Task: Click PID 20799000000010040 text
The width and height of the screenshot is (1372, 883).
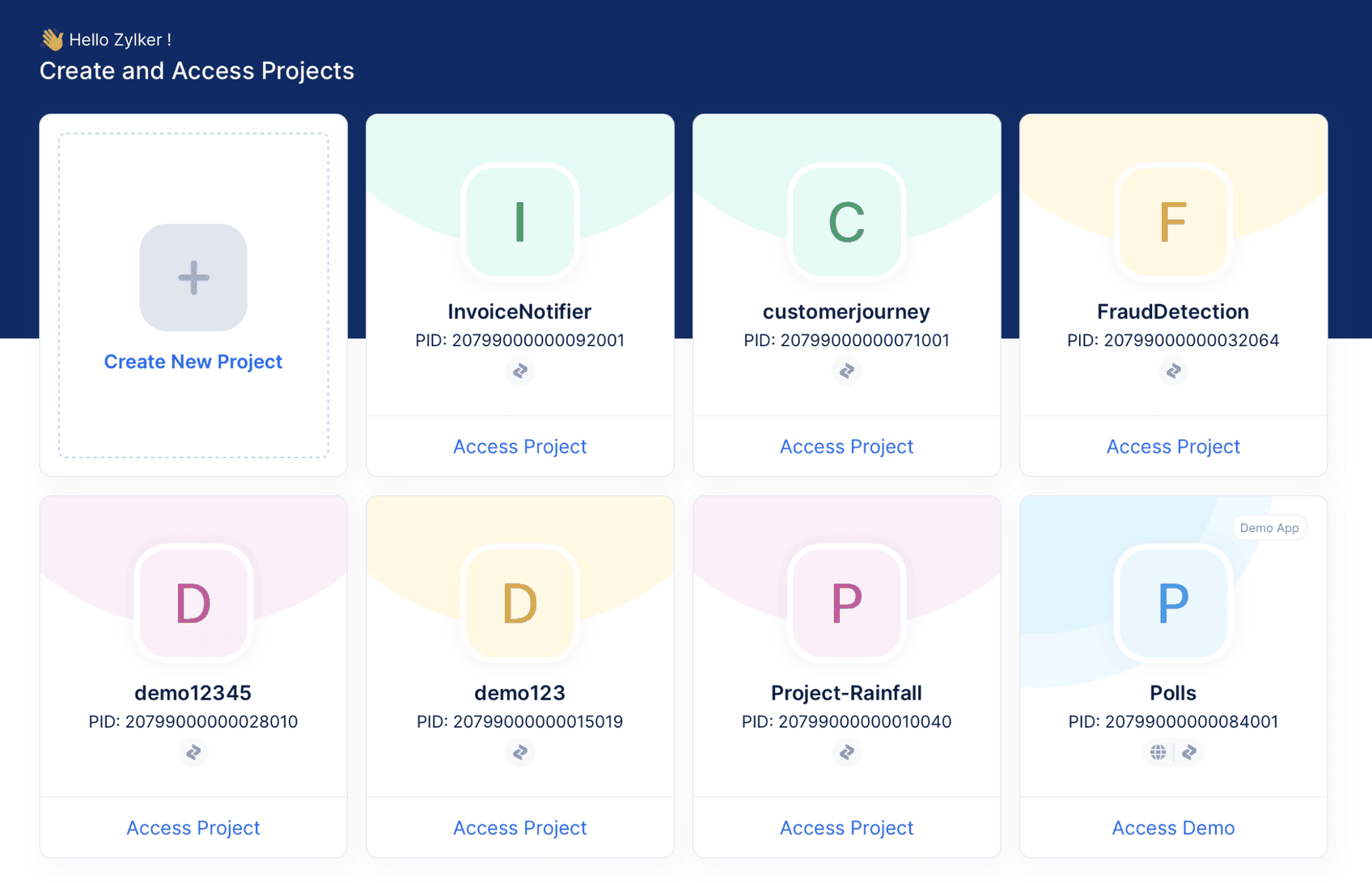Action: [x=847, y=722]
